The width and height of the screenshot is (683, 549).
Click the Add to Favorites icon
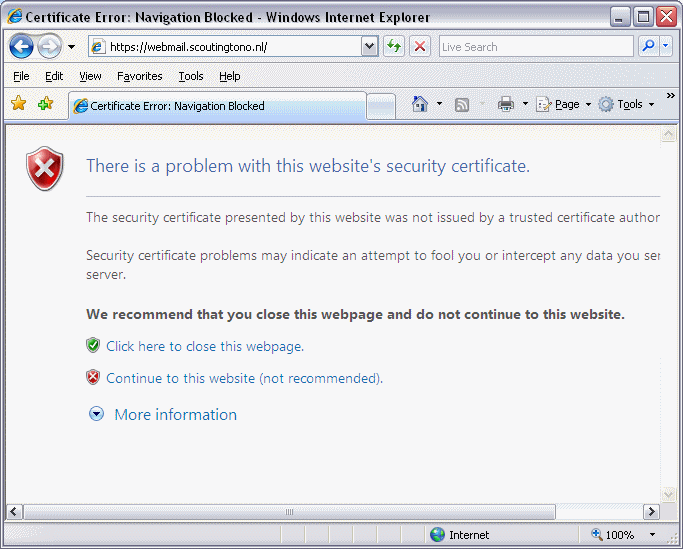coord(45,104)
